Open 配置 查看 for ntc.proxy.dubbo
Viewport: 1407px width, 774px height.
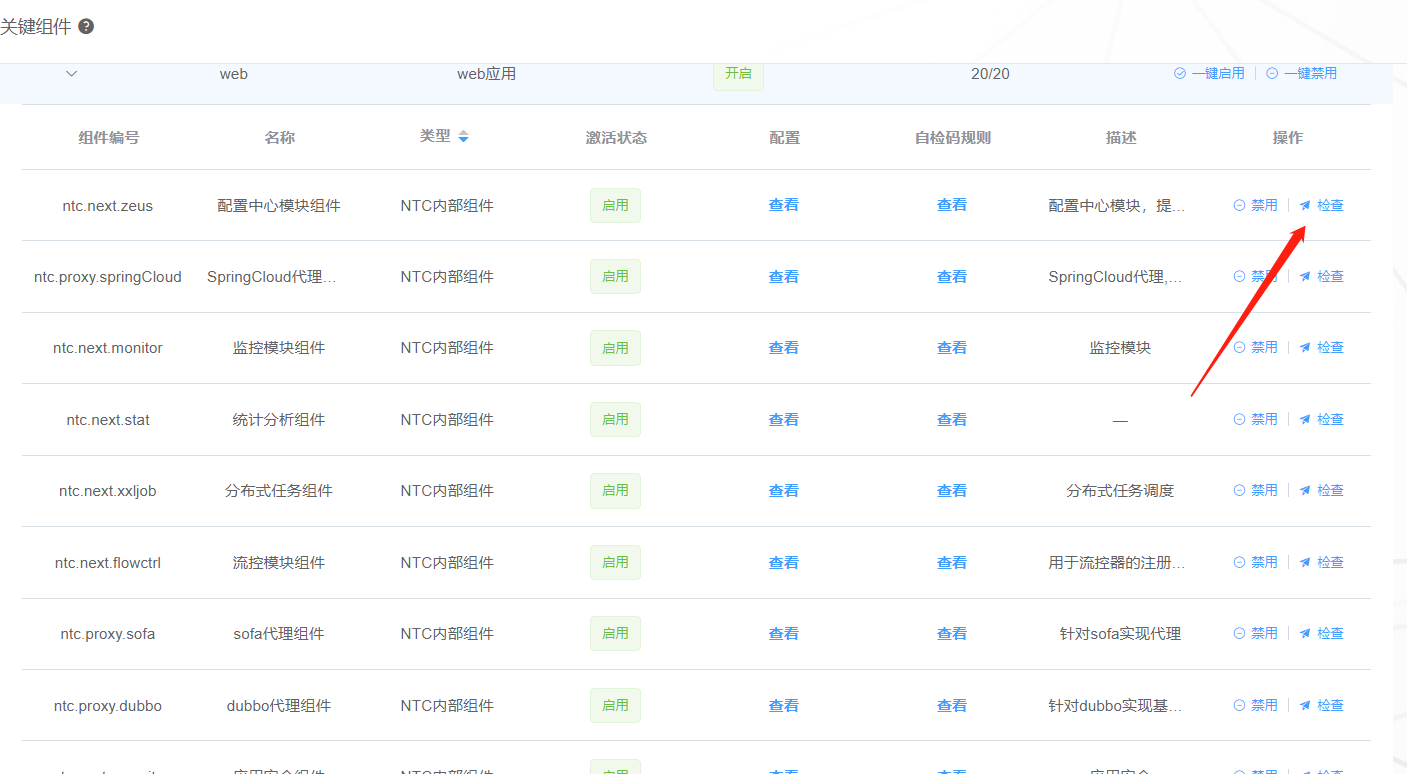[x=784, y=705]
